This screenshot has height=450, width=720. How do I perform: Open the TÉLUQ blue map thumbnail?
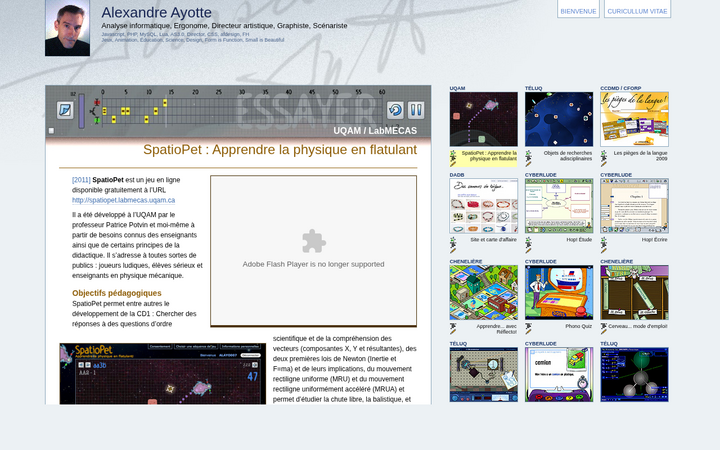(559, 119)
